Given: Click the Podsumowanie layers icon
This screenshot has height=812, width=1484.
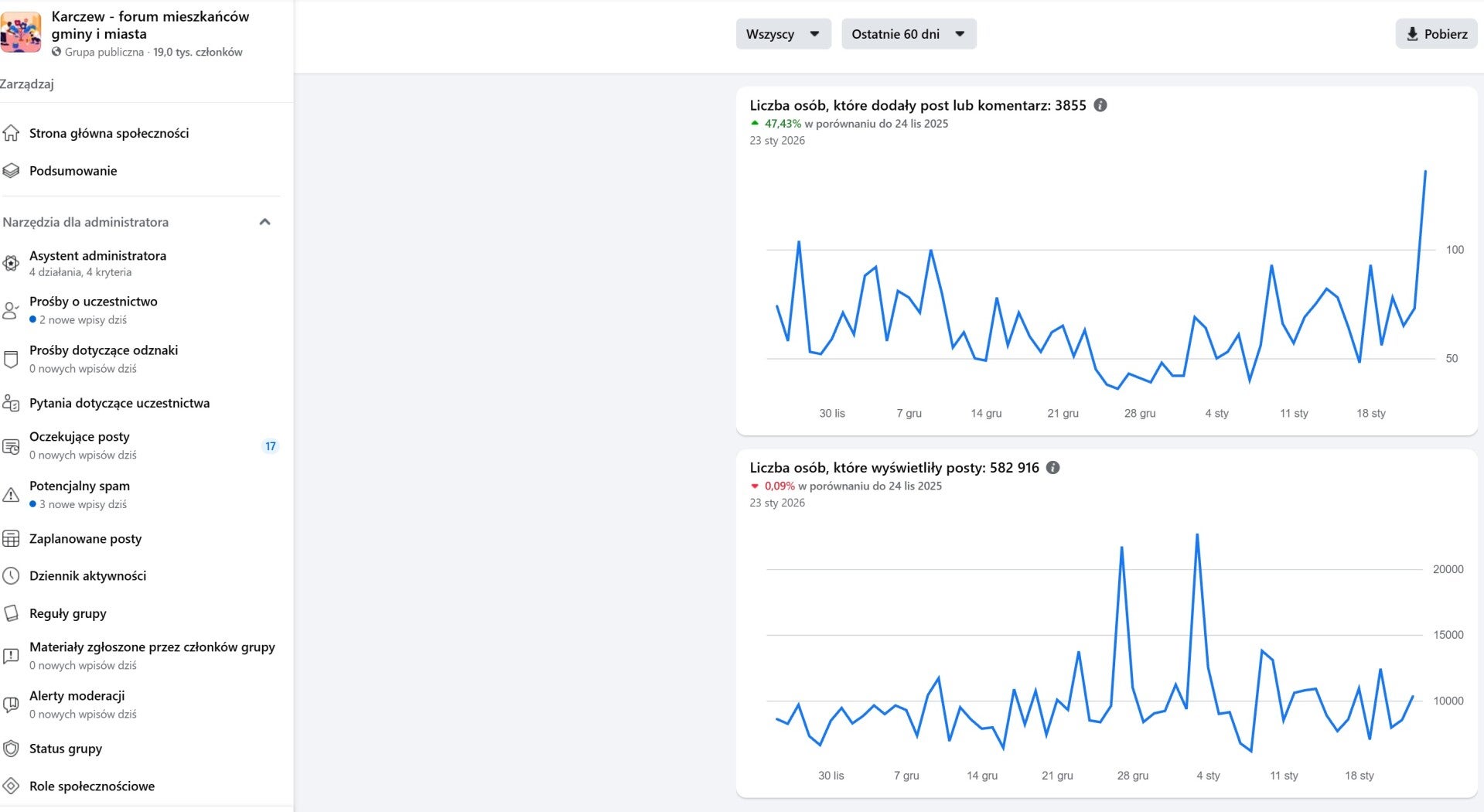Looking at the screenshot, I should click(x=11, y=171).
